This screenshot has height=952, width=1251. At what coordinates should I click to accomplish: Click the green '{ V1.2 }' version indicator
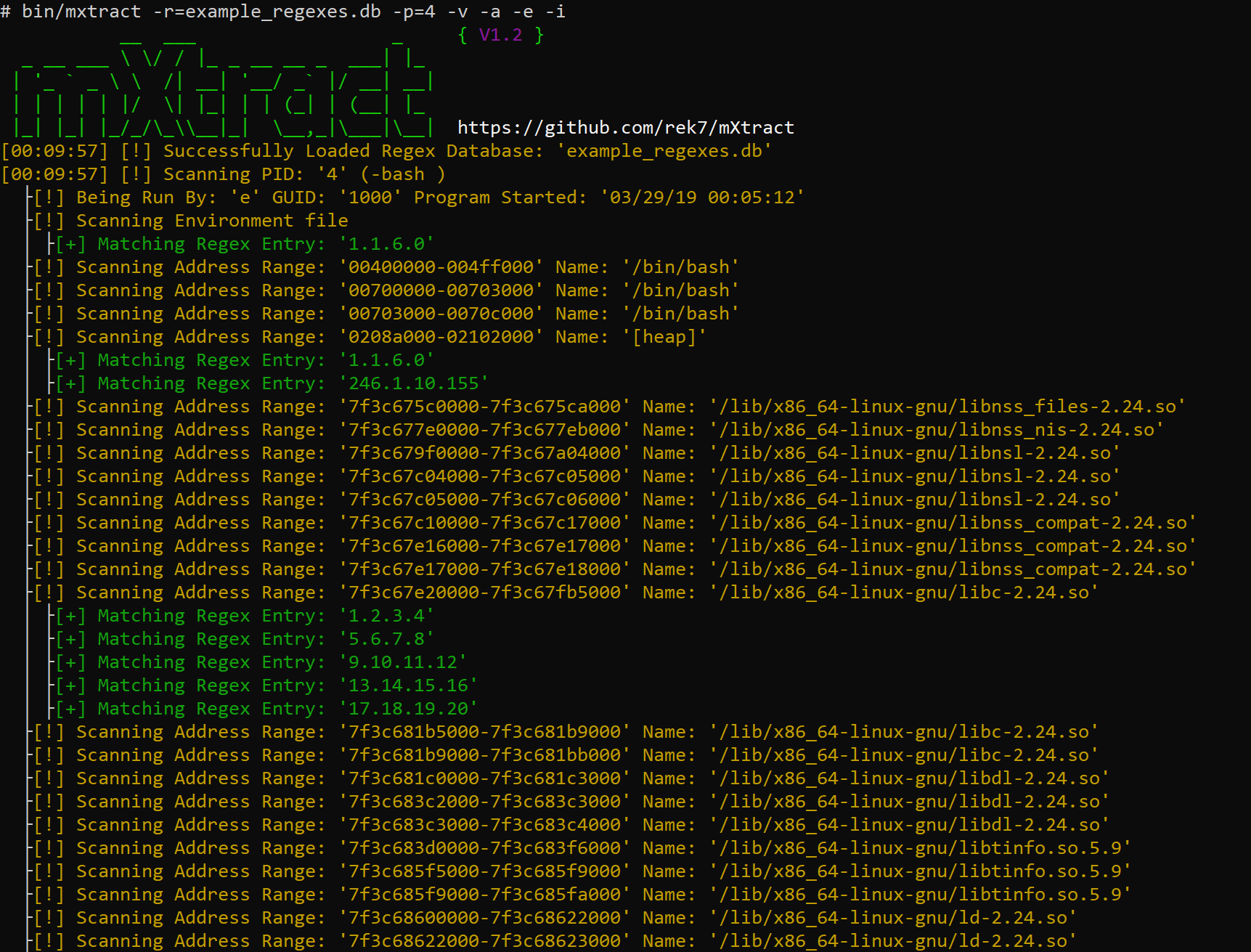(x=501, y=33)
